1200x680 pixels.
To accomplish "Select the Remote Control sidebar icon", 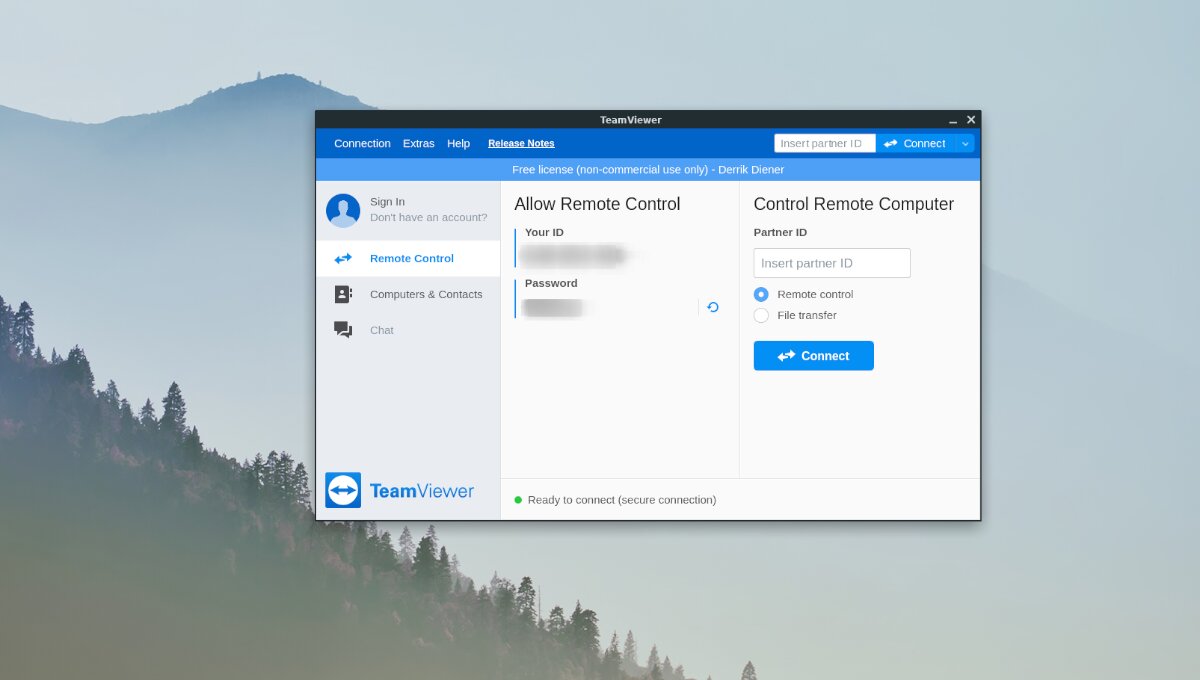I will pyautogui.click(x=341, y=258).
